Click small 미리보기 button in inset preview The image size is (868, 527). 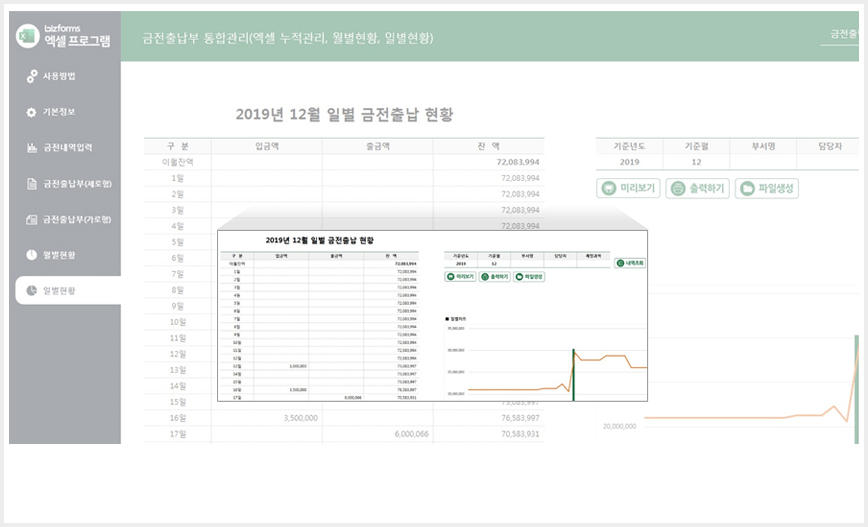(461, 276)
